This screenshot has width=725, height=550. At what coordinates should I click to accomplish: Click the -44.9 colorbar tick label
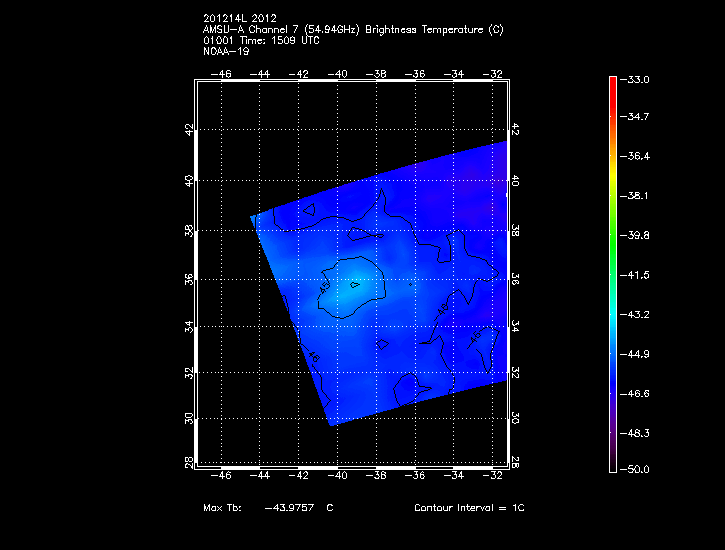(x=638, y=352)
